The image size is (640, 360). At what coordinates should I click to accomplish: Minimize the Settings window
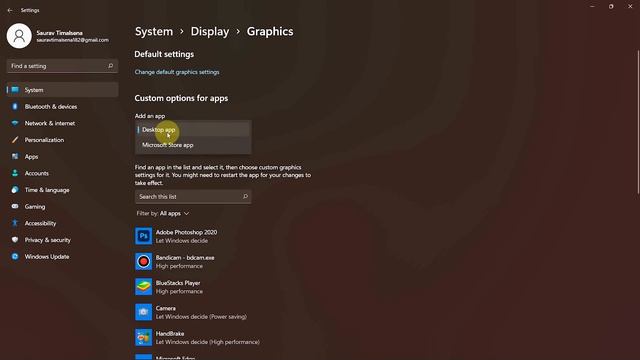(592, 7)
